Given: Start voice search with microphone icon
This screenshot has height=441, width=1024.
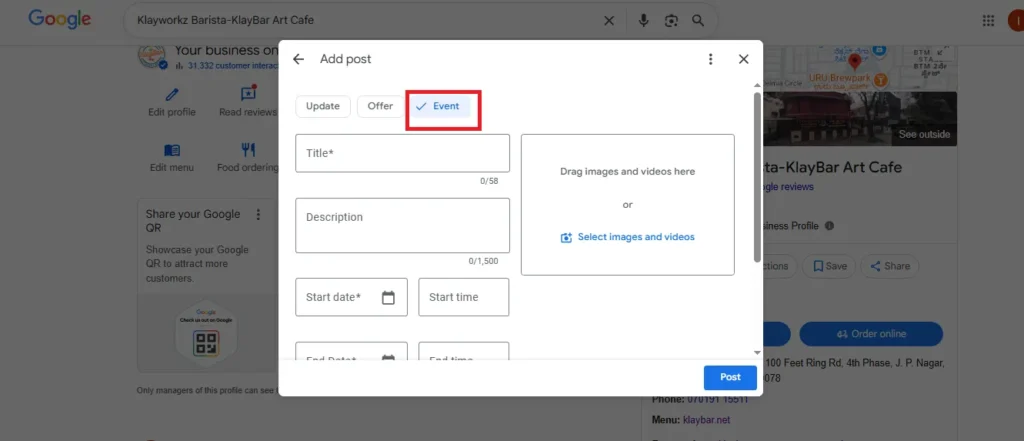Looking at the screenshot, I should 643,21.
